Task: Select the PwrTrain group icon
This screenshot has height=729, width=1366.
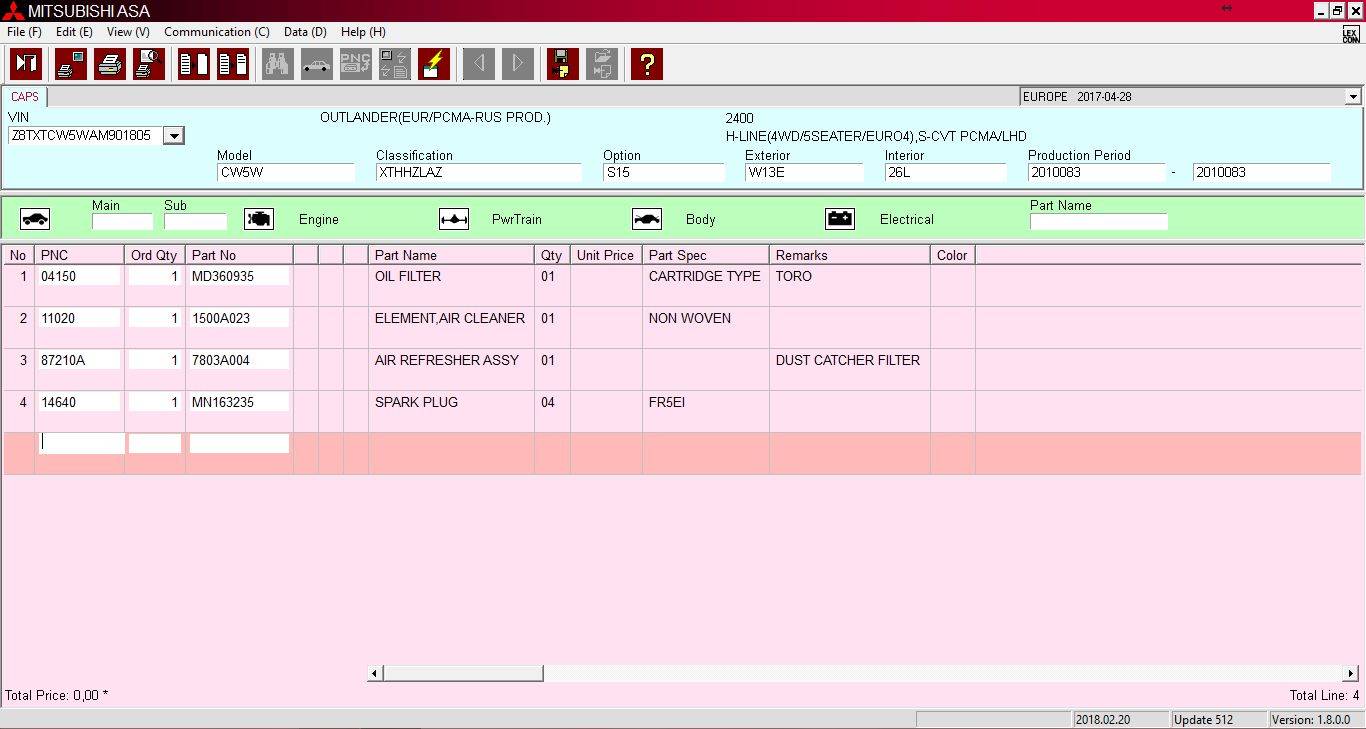Action: click(454, 219)
